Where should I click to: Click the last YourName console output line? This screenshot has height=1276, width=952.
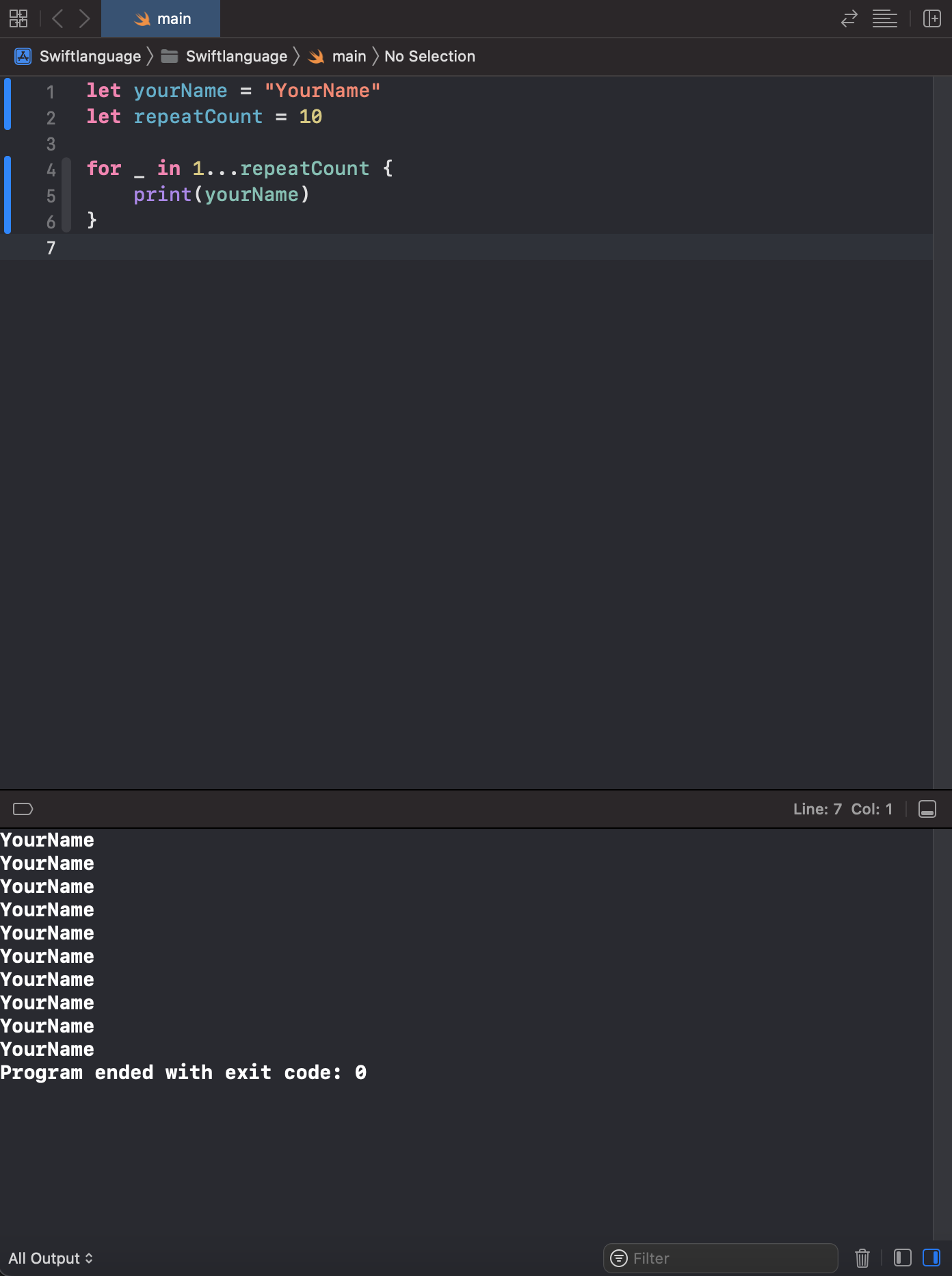(47, 1049)
